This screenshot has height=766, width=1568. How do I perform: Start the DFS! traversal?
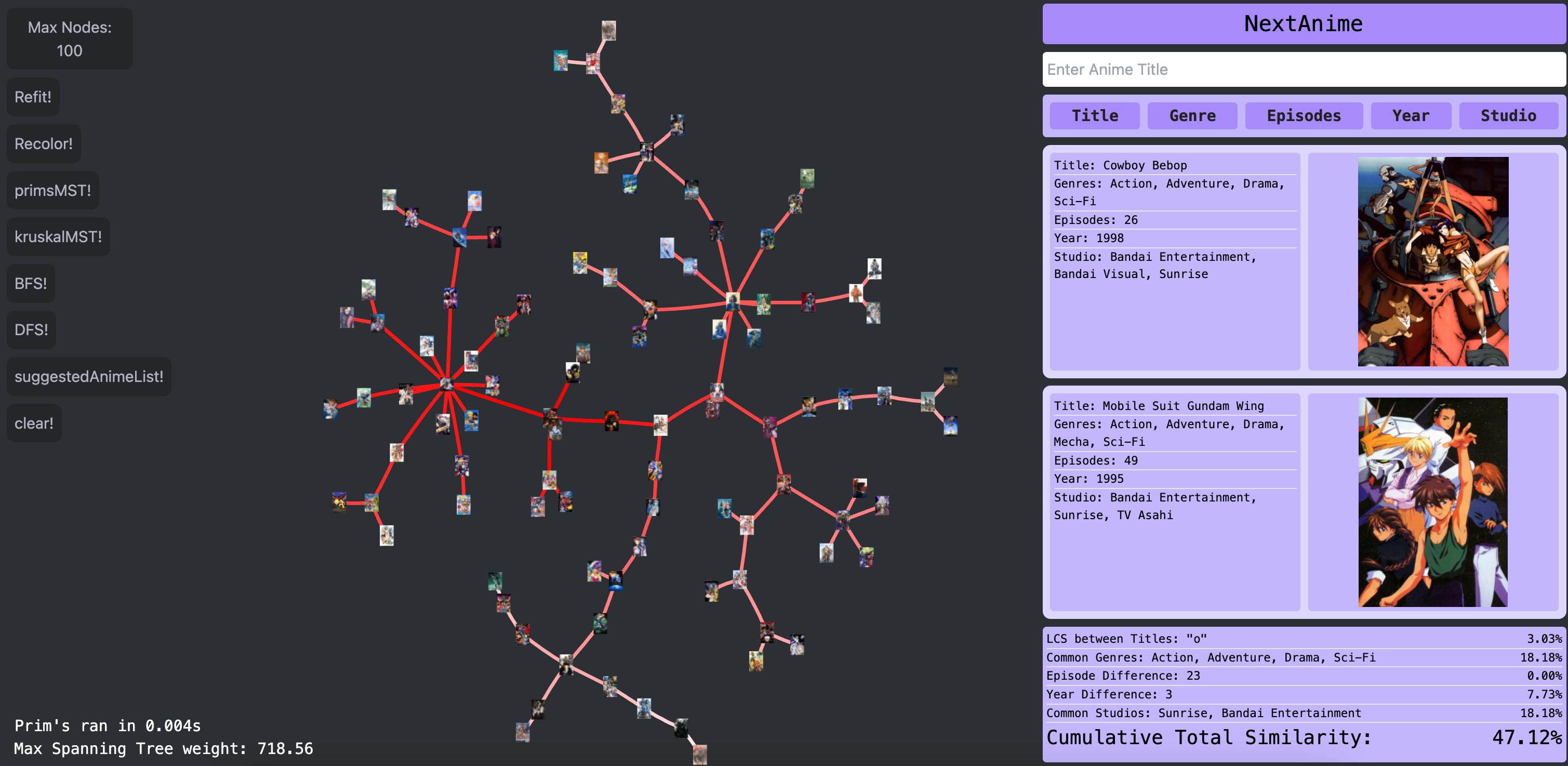click(31, 330)
